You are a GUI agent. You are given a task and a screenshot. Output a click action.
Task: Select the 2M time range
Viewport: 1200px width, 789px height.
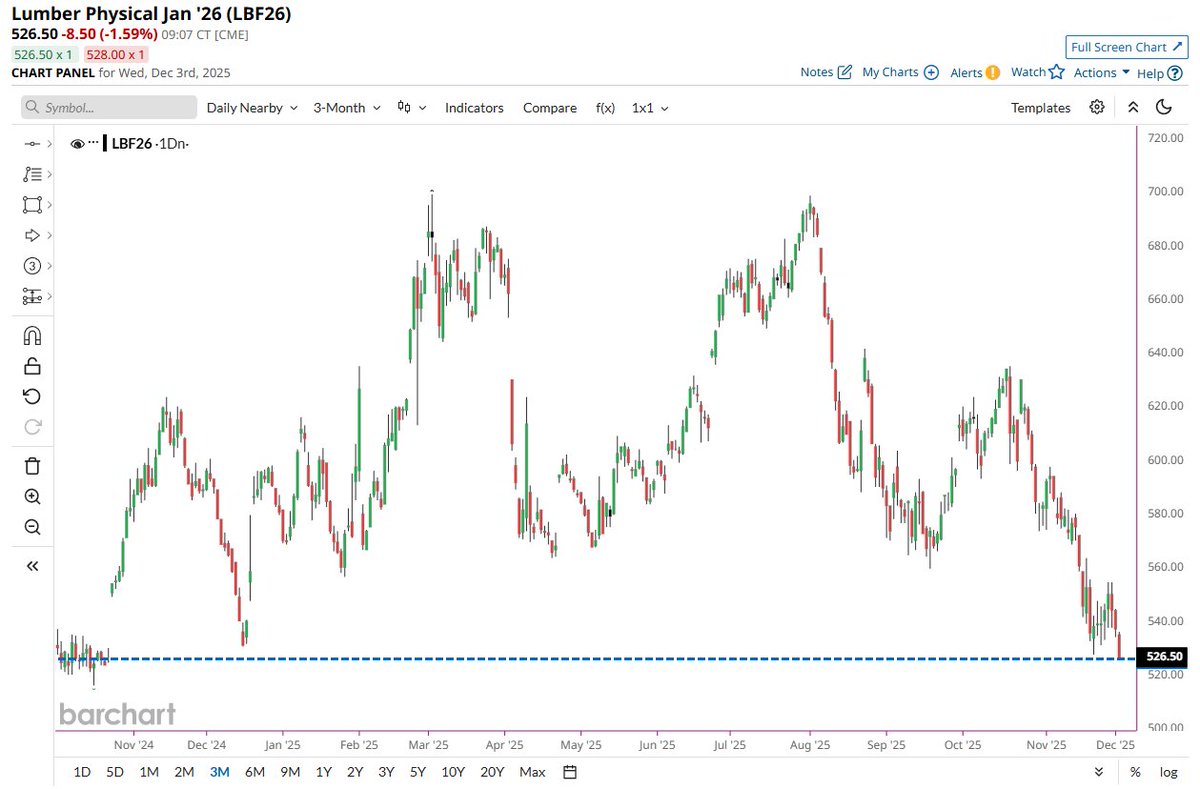(184, 771)
